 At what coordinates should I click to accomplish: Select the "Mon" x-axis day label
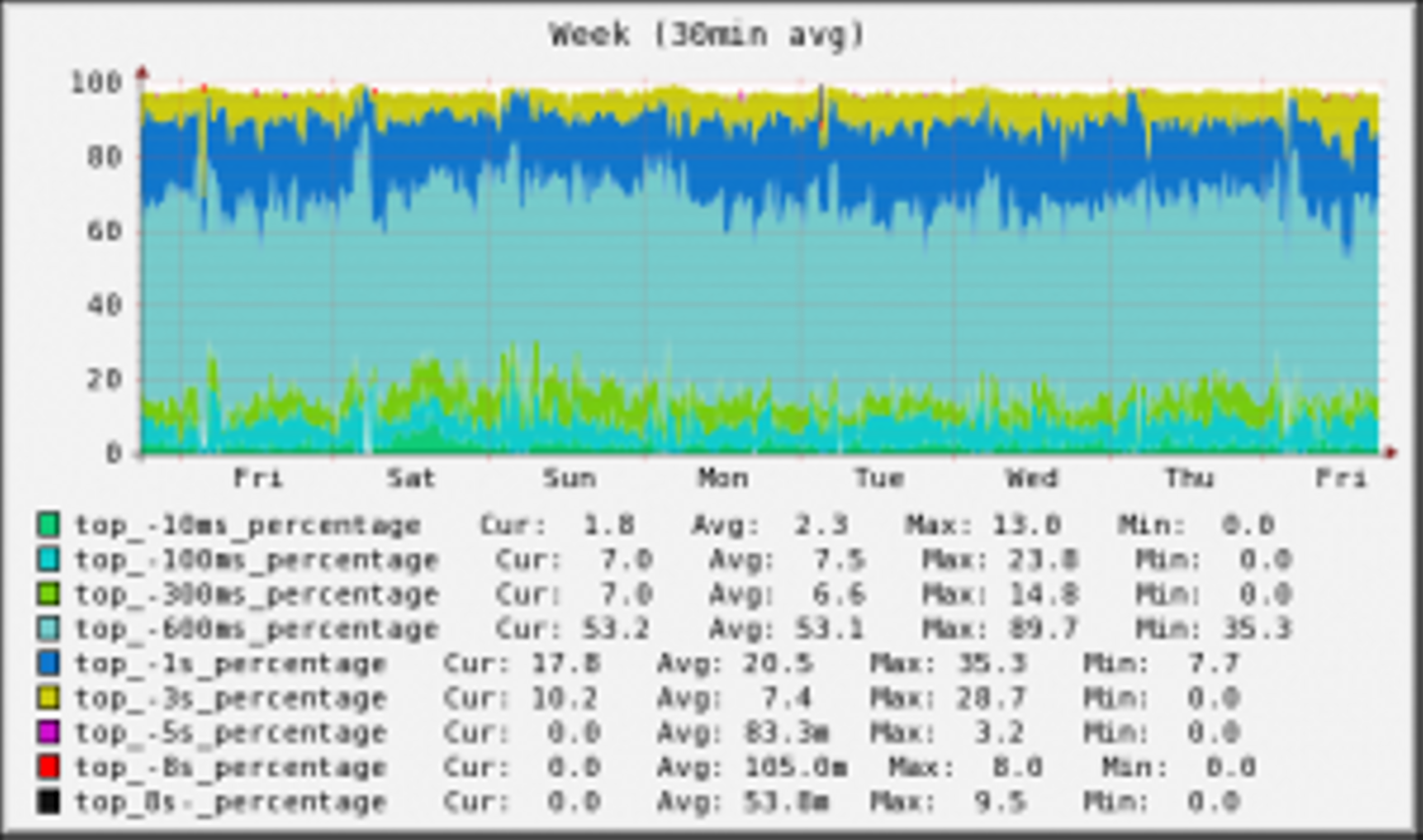[x=723, y=478]
